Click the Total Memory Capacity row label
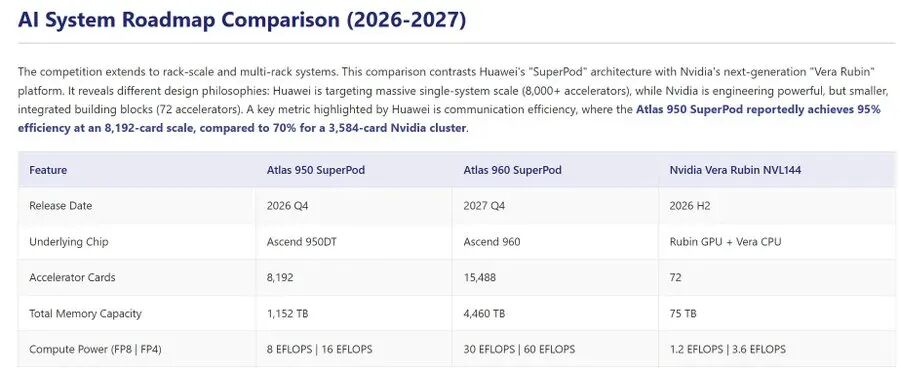The width and height of the screenshot is (900, 375). tap(85, 314)
